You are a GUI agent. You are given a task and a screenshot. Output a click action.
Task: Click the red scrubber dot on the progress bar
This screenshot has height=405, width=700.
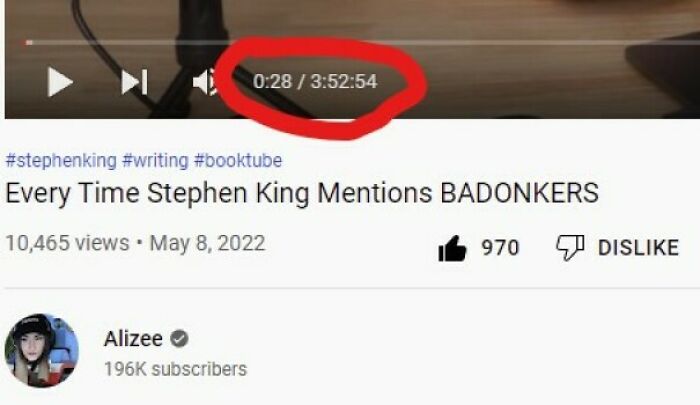(x=29, y=42)
